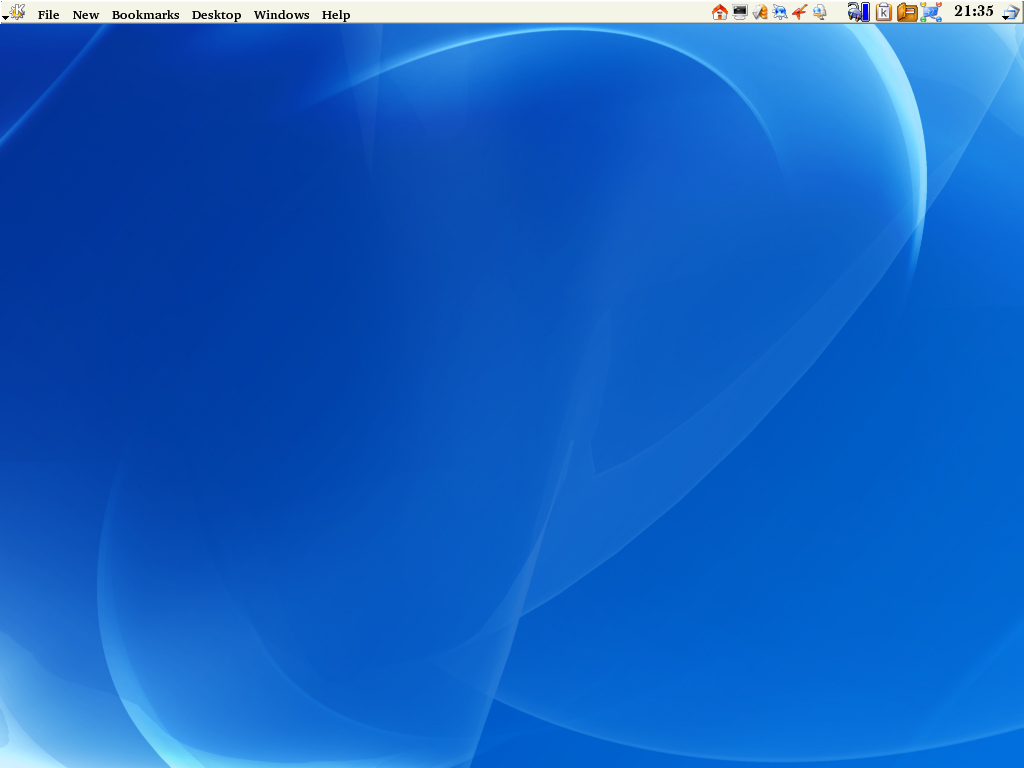
Task: Launch the Konqueror web browser icon
Action: click(780, 12)
